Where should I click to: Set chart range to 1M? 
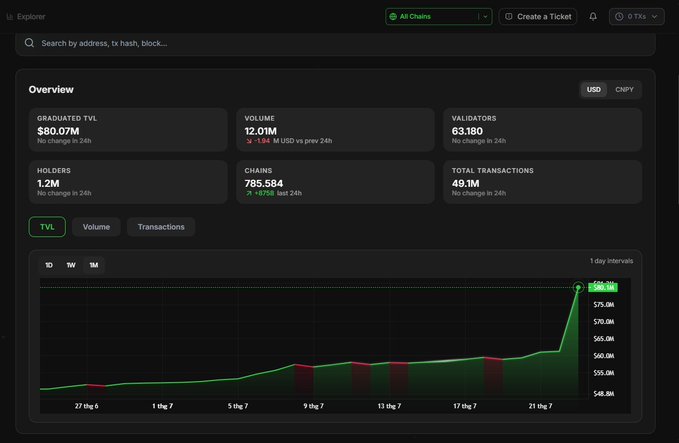(94, 265)
